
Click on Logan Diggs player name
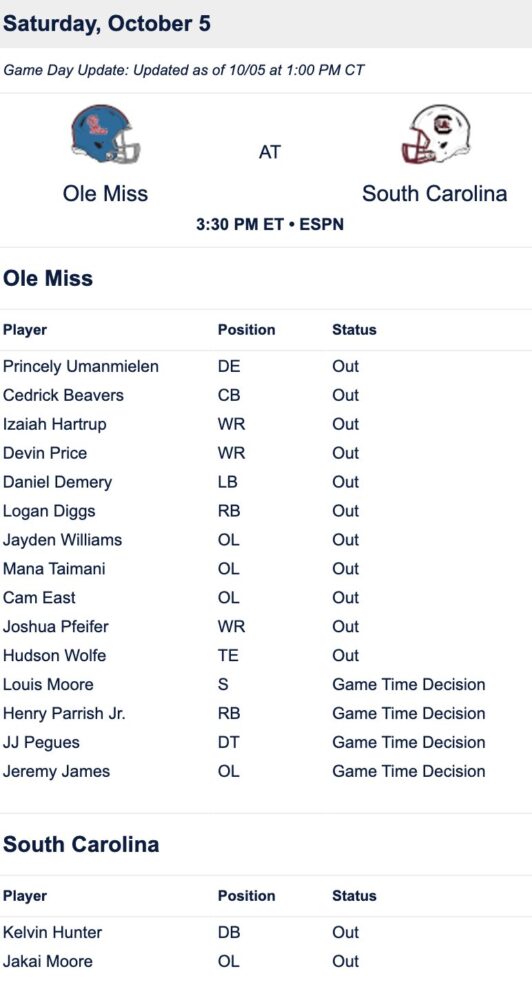tap(49, 511)
